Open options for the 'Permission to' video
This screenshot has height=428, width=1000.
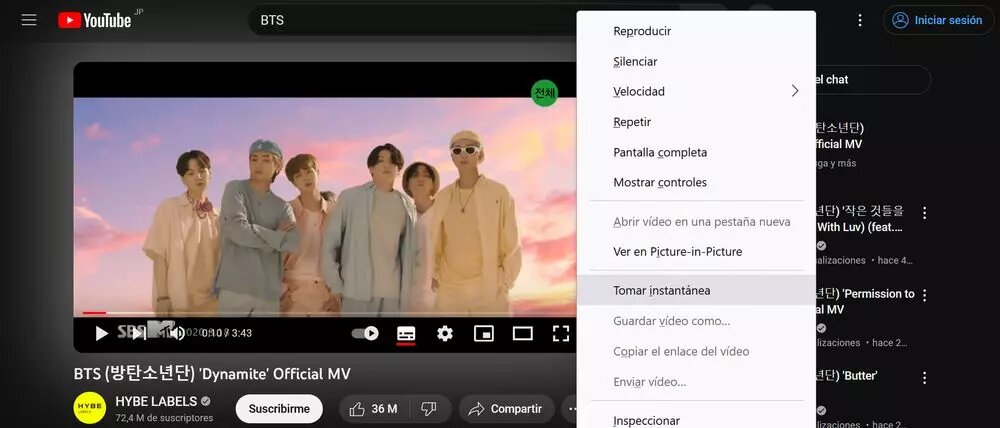click(925, 296)
